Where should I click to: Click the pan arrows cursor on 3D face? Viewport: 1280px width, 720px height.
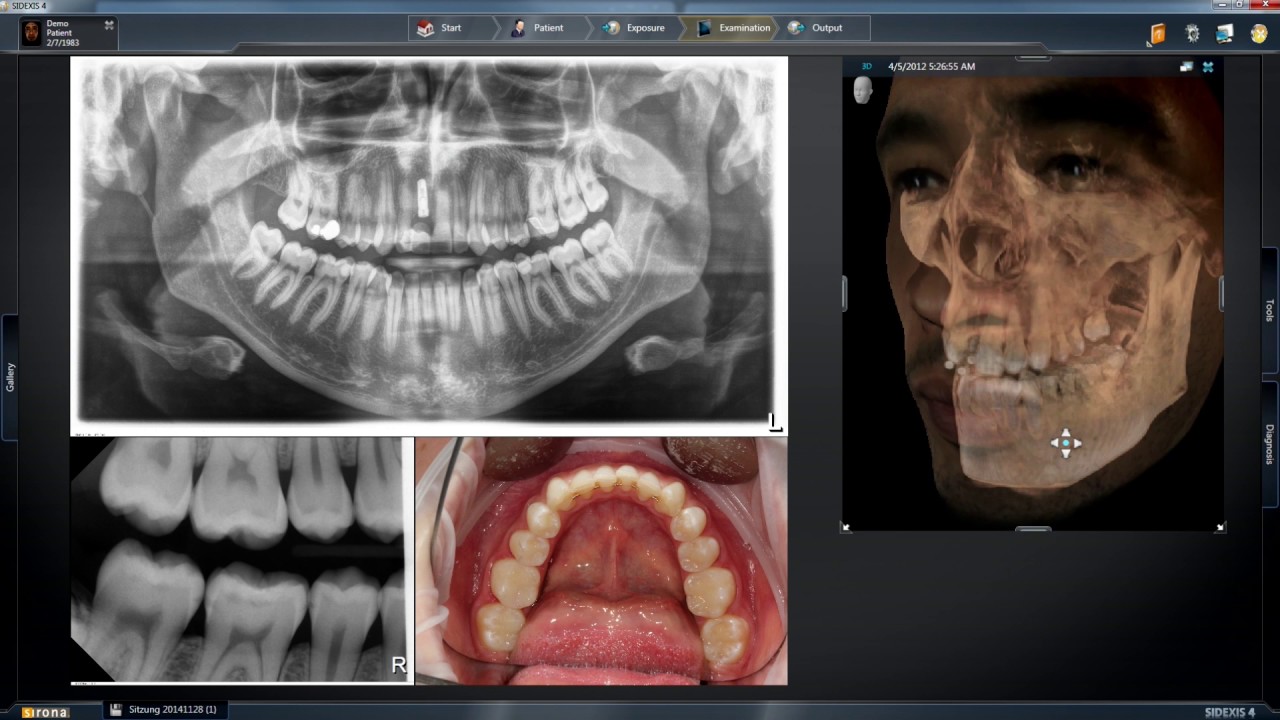pos(1066,443)
